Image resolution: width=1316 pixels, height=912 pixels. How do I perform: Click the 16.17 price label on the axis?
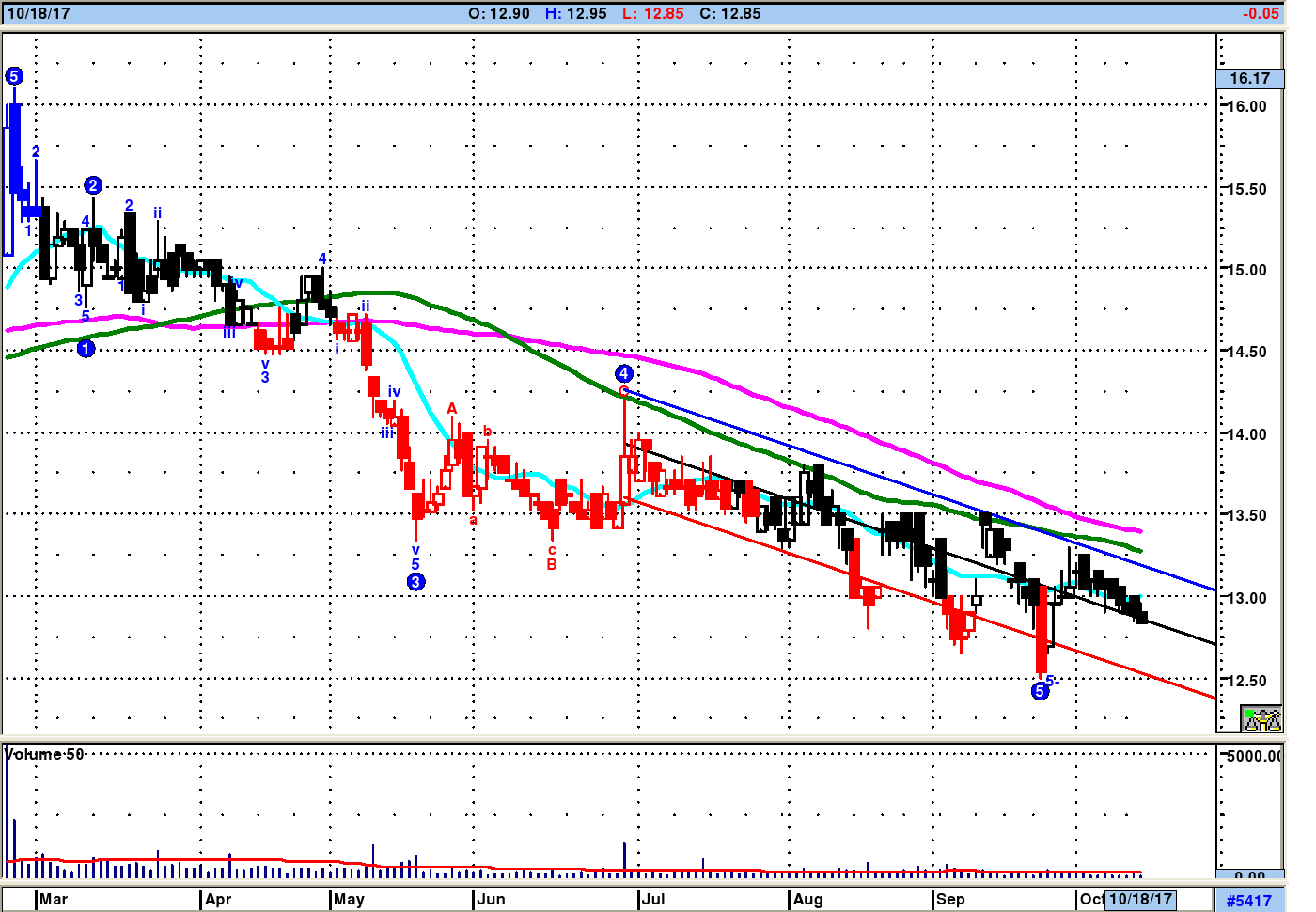click(x=1249, y=79)
